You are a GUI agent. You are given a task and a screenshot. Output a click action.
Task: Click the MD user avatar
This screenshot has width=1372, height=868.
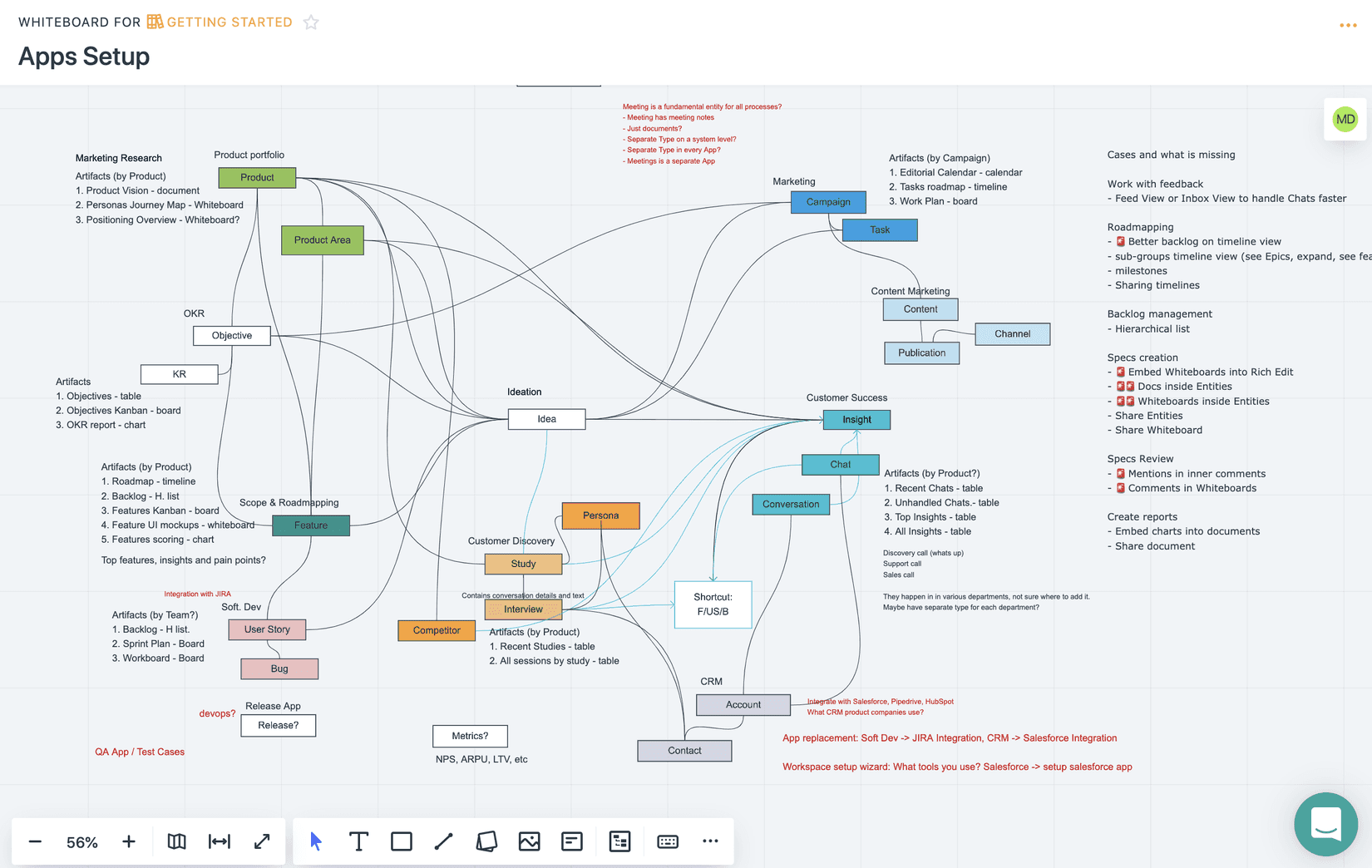1345,119
